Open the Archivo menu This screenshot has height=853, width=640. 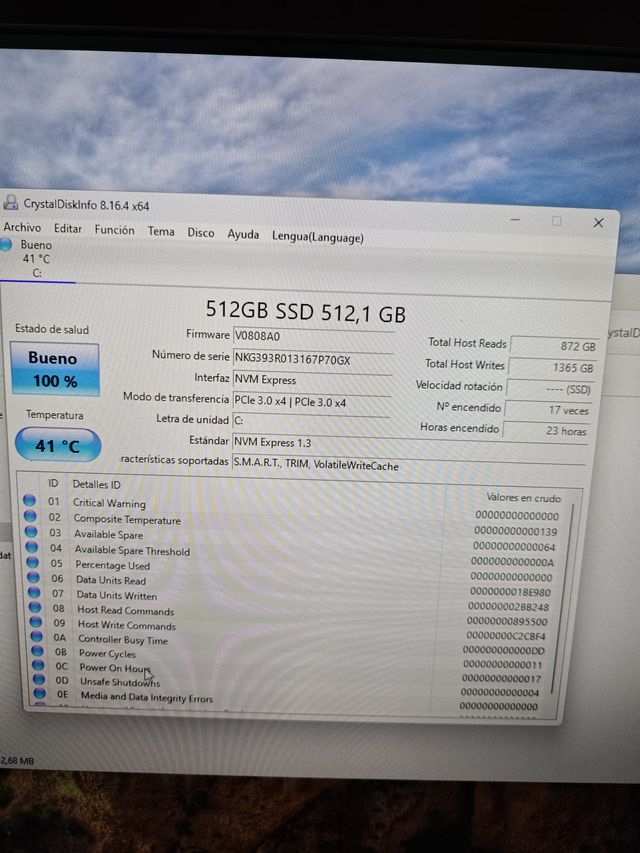tap(22, 228)
